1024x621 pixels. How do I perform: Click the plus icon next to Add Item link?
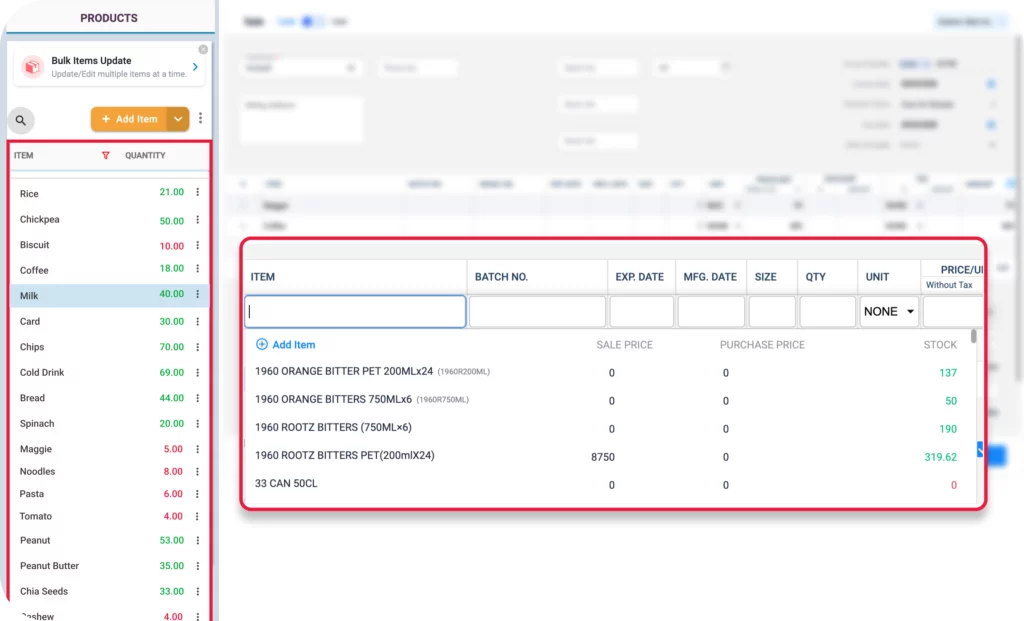(262, 345)
